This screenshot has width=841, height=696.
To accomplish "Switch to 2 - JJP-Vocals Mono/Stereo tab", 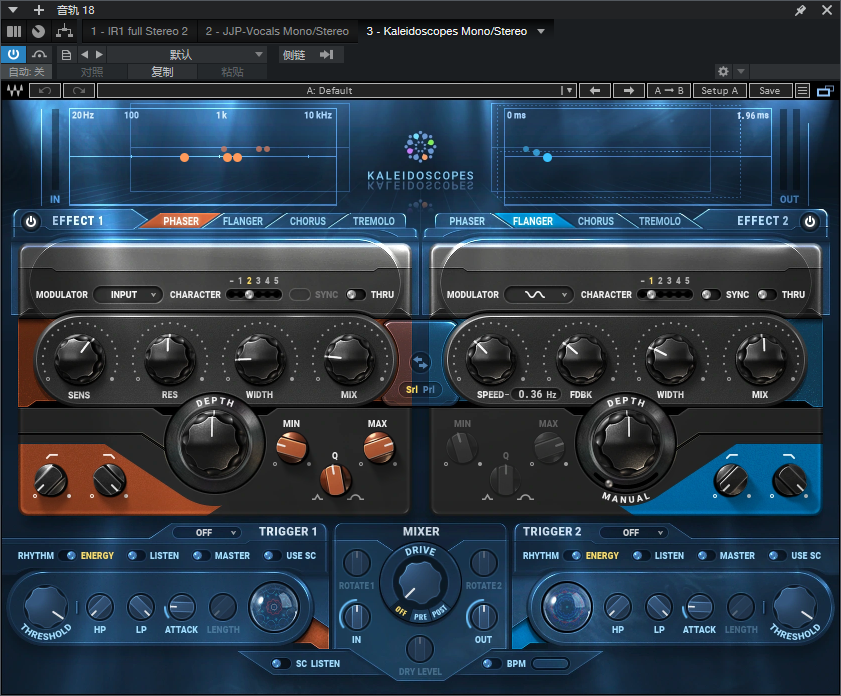I will click(x=277, y=31).
